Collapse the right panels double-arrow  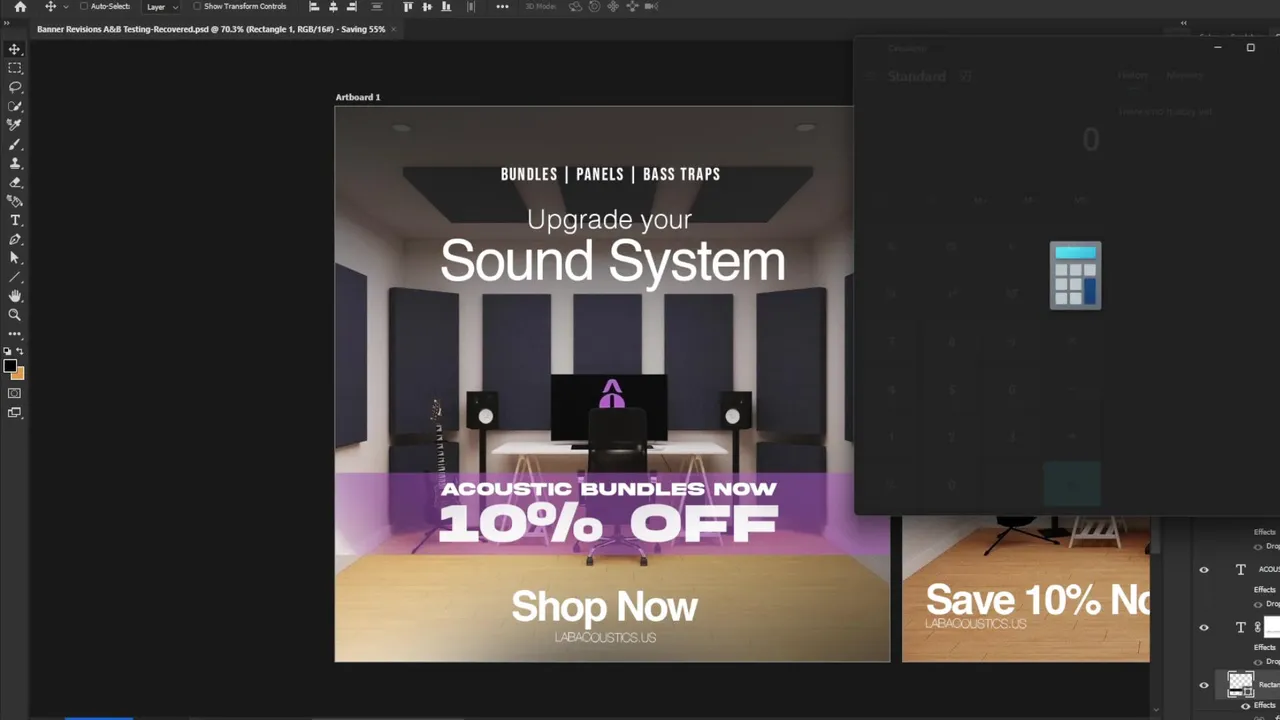point(1183,23)
